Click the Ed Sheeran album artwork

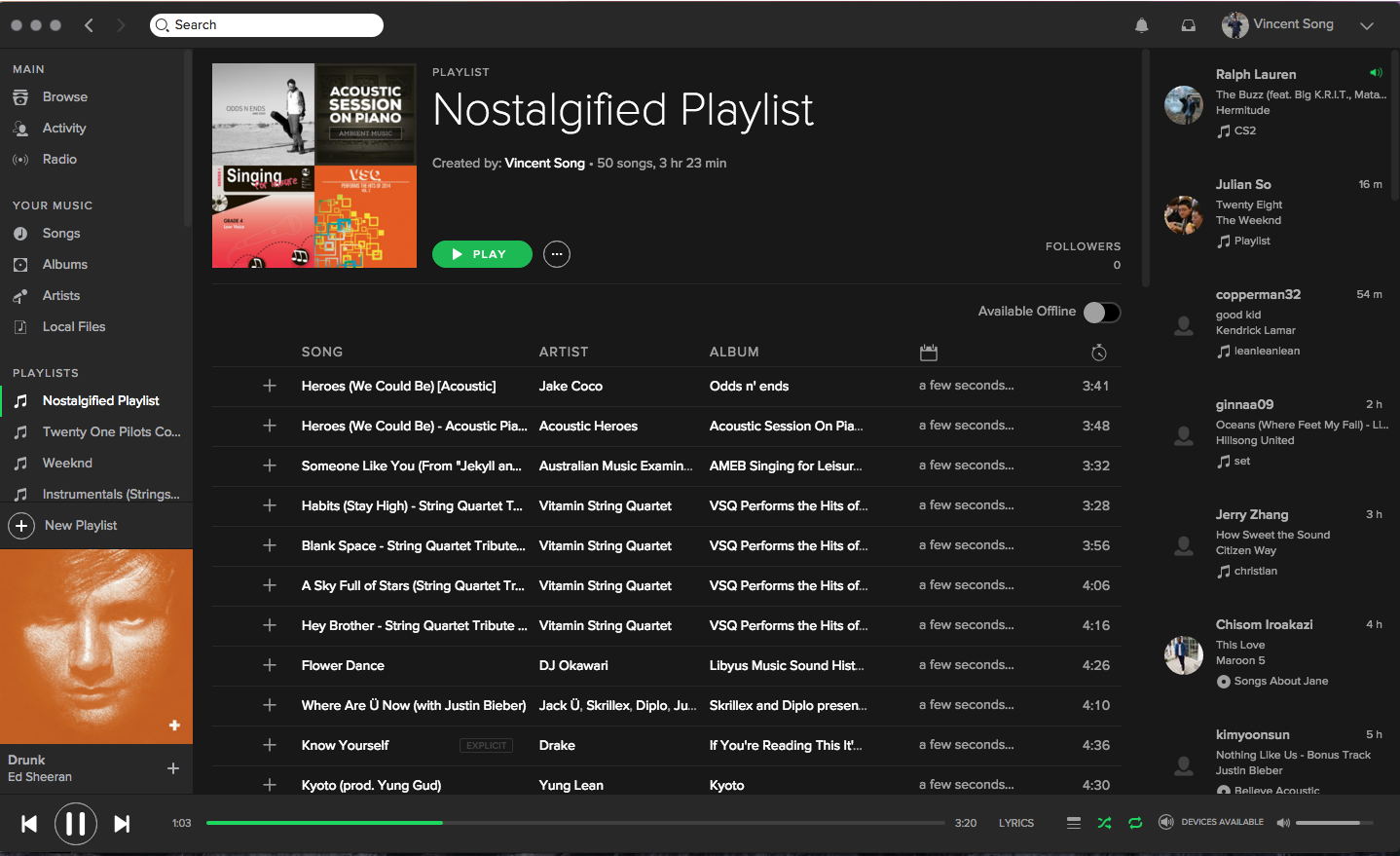(x=96, y=647)
